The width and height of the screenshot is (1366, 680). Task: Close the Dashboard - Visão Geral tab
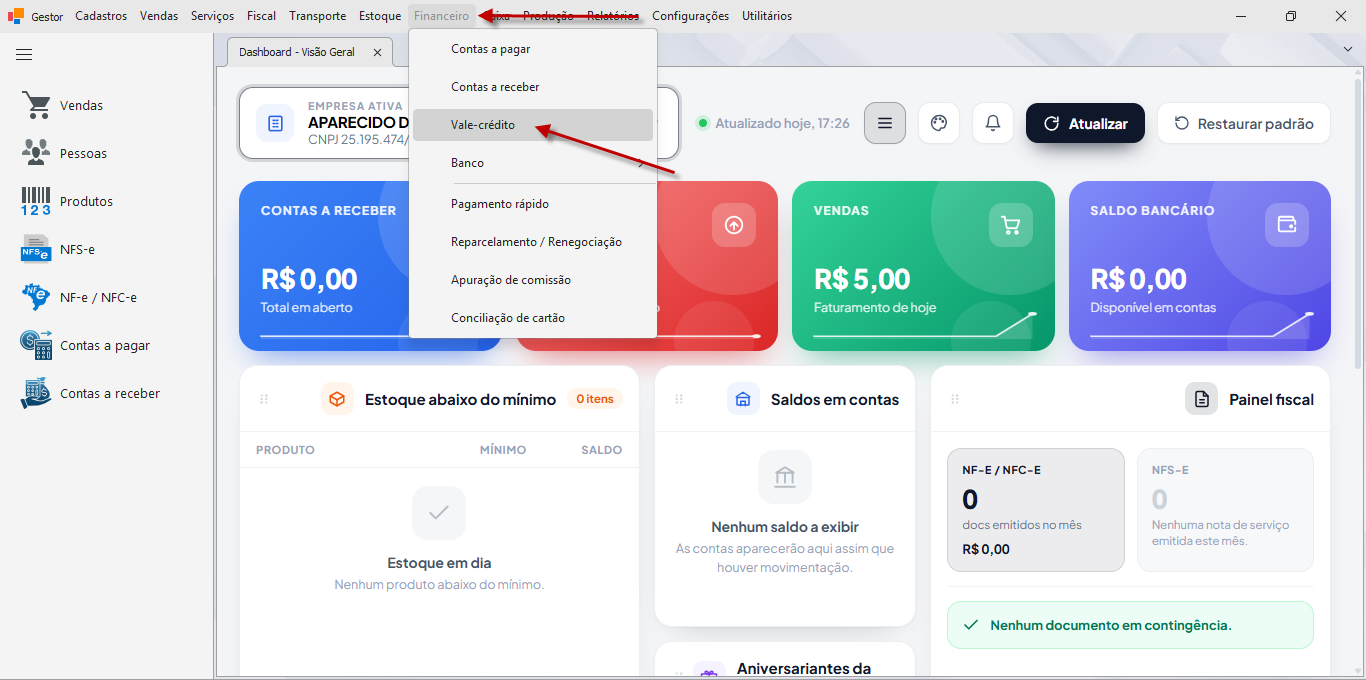(x=377, y=52)
